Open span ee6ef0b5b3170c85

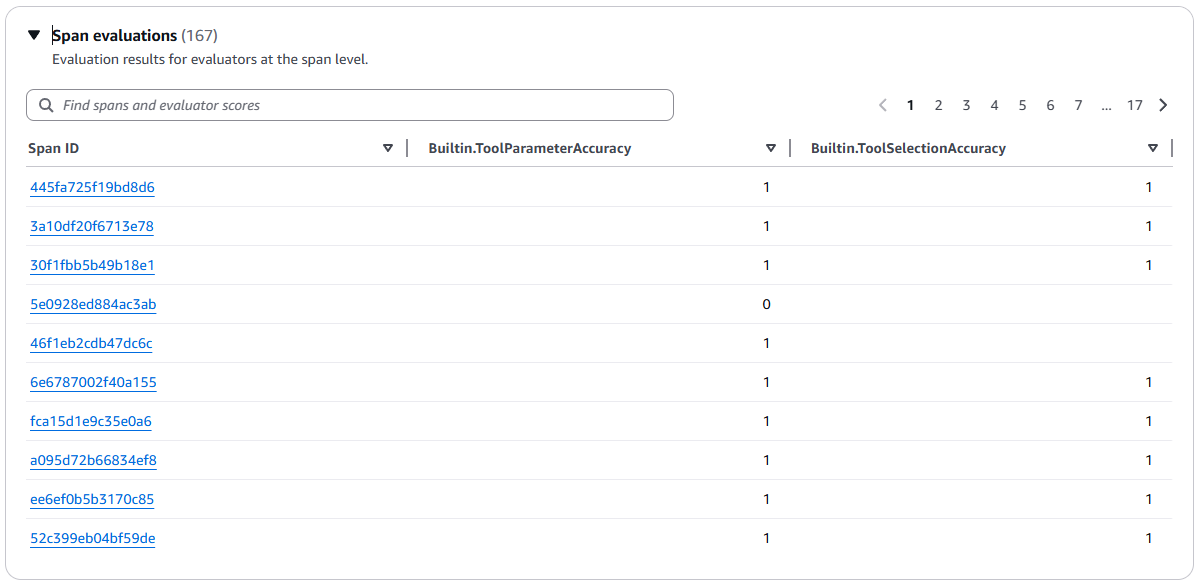[91, 499]
